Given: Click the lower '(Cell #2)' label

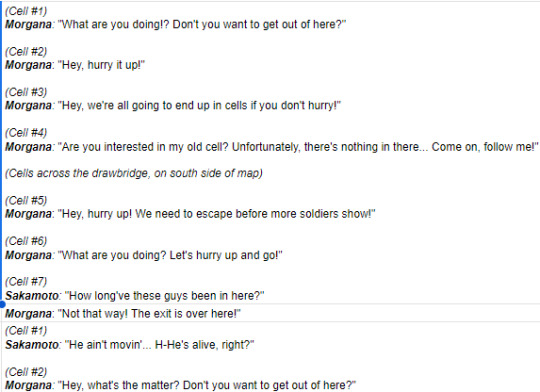Looking at the screenshot, I should [x=26, y=372].
